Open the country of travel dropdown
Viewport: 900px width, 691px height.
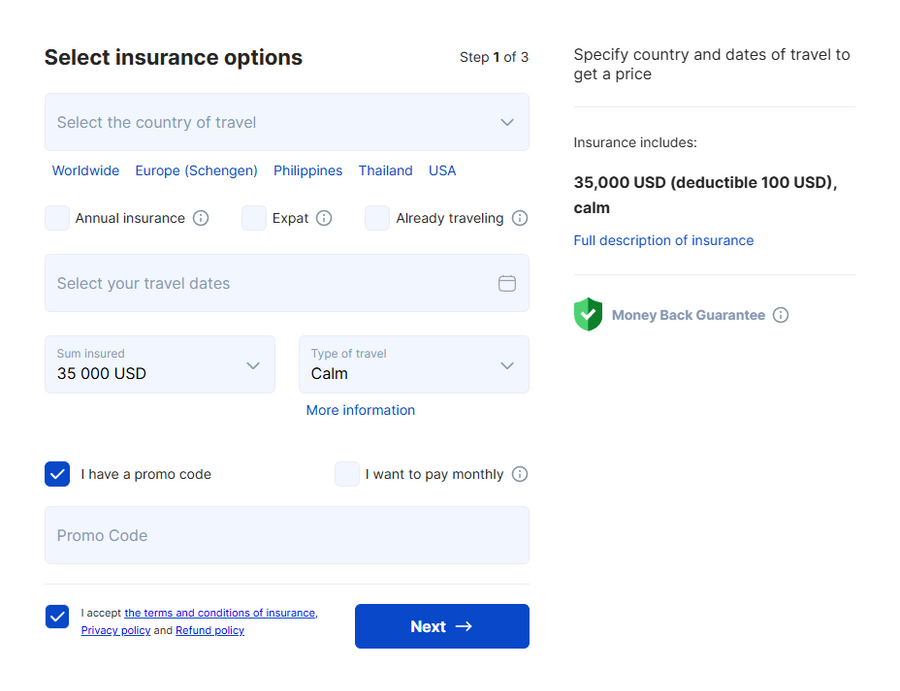[286, 122]
